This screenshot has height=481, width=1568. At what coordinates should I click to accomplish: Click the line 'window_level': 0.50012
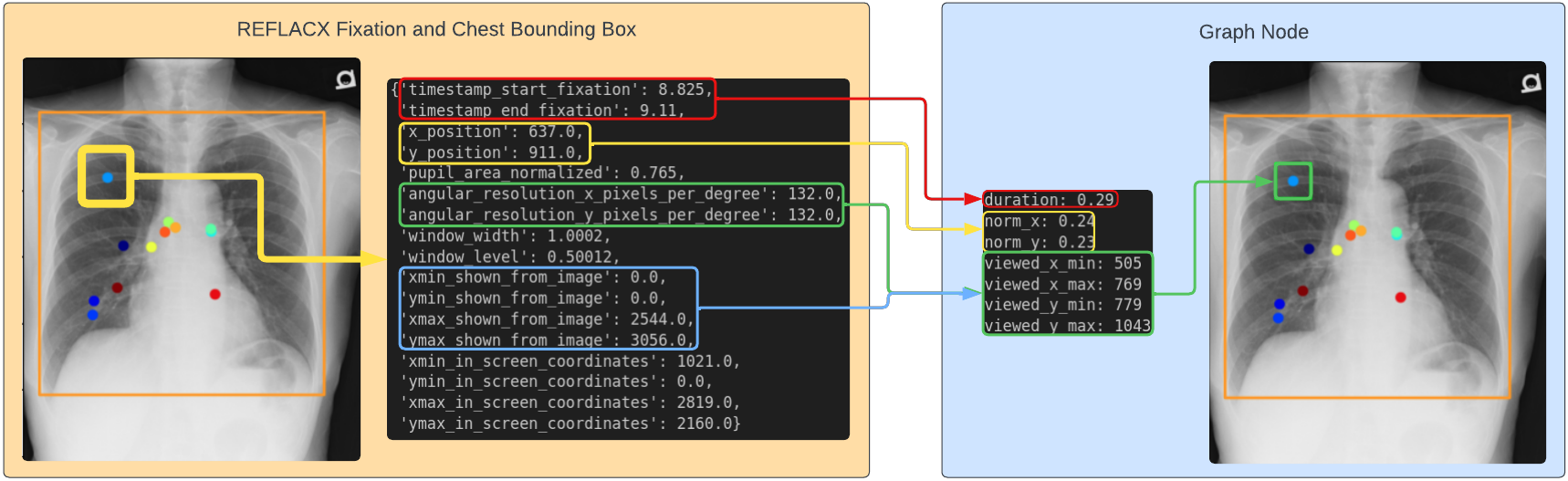tap(509, 256)
